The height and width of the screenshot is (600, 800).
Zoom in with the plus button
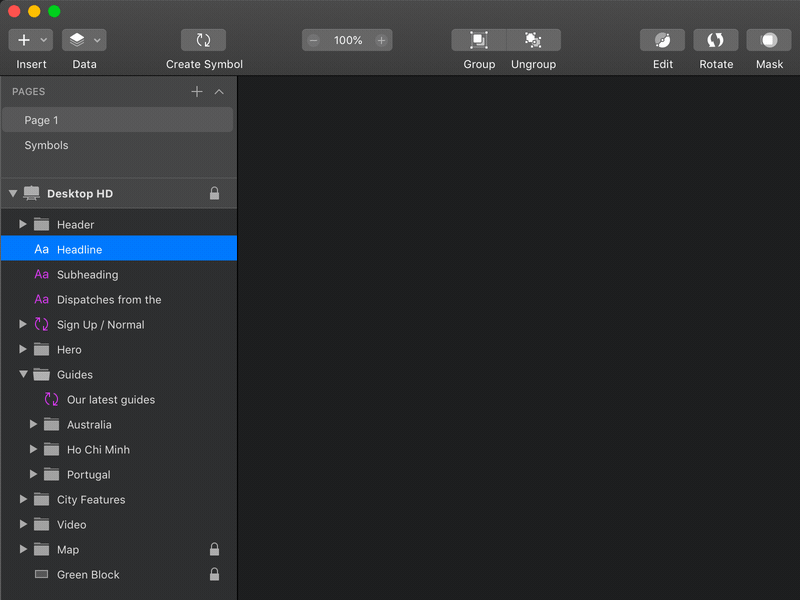pyautogui.click(x=380, y=40)
